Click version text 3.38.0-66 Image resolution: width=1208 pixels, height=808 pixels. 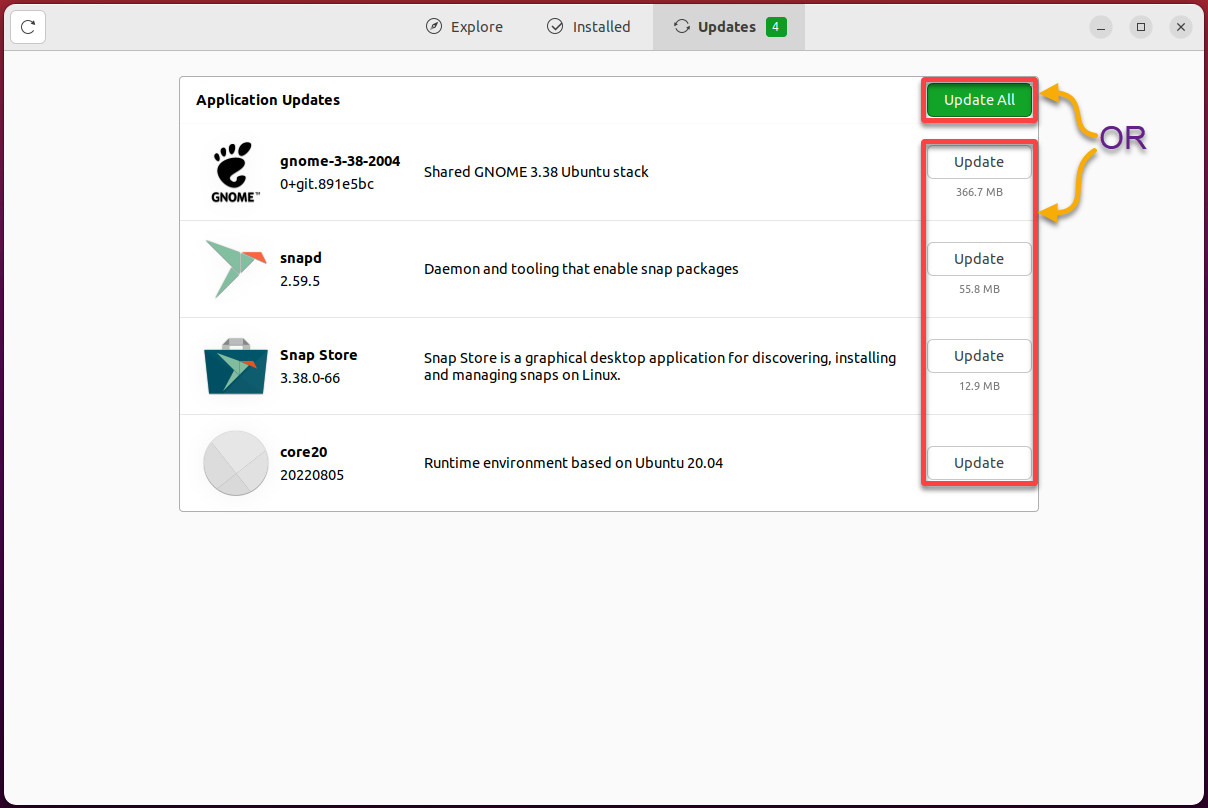click(310, 378)
